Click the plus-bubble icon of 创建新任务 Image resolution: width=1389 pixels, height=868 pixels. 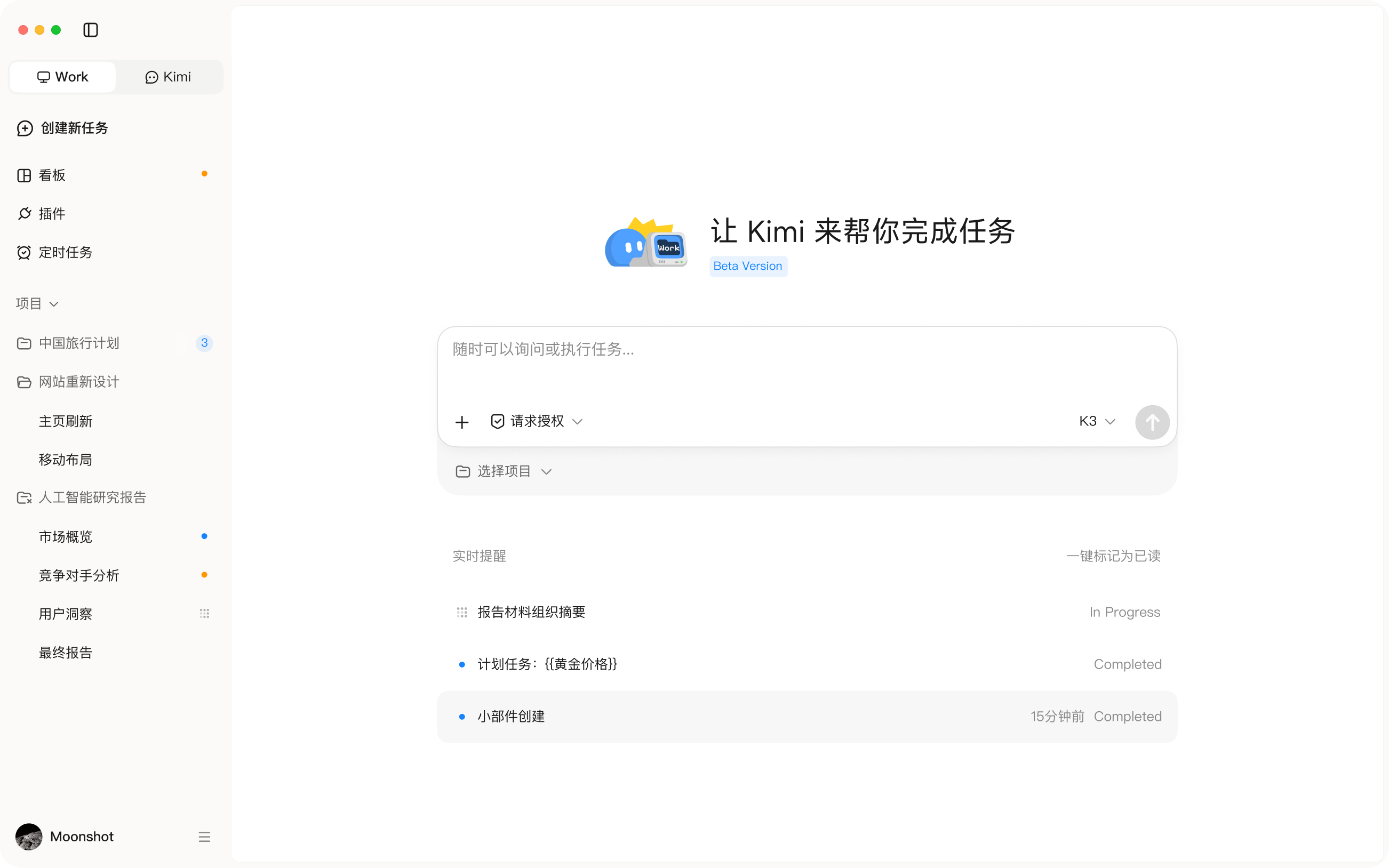pos(25,128)
